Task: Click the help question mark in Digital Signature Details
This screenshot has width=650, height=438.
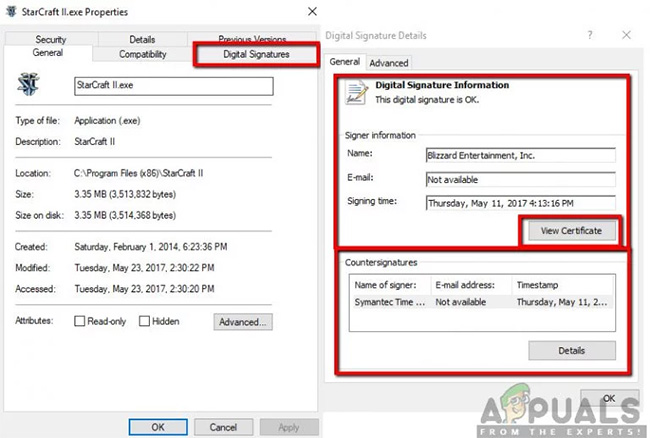Action: (590, 35)
